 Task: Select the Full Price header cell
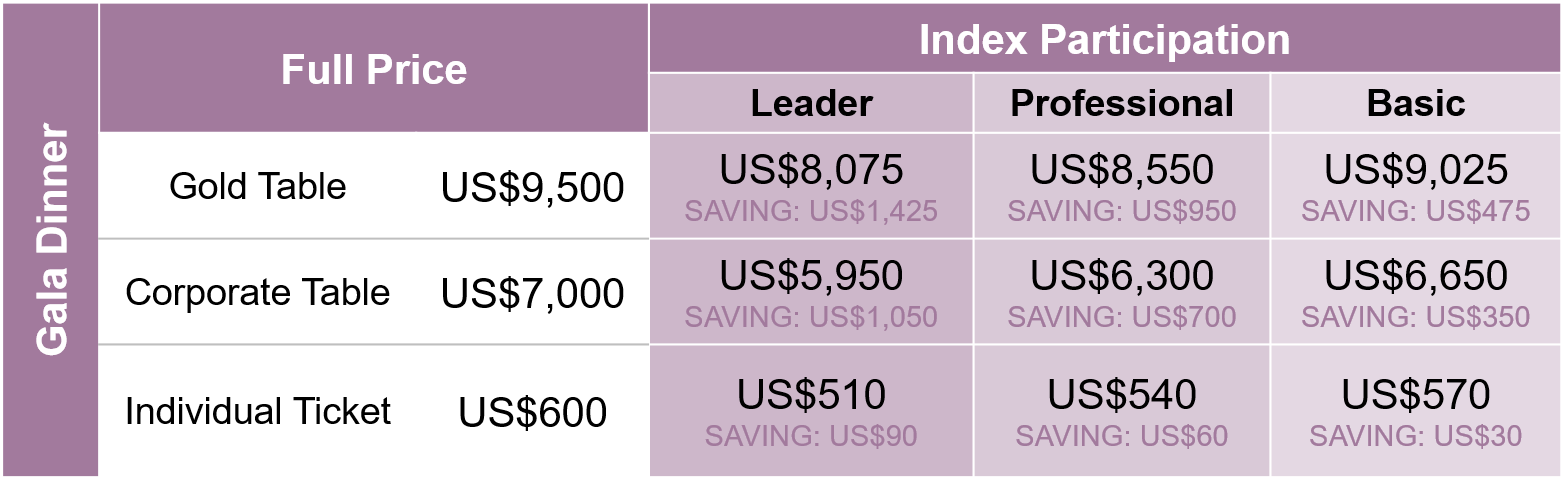click(x=374, y=69)
